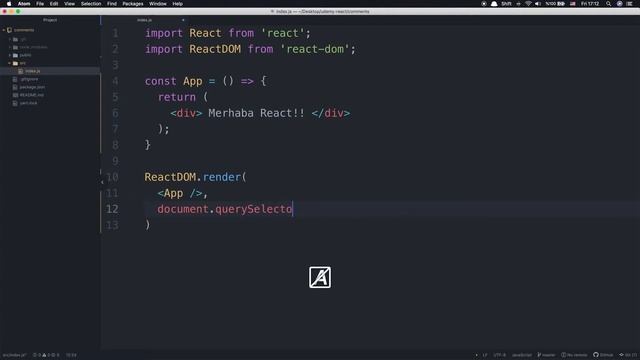Open the Help menu
The width and height of the screenshot is (640, 360).
pyautogui.click(x=178, y=4)
